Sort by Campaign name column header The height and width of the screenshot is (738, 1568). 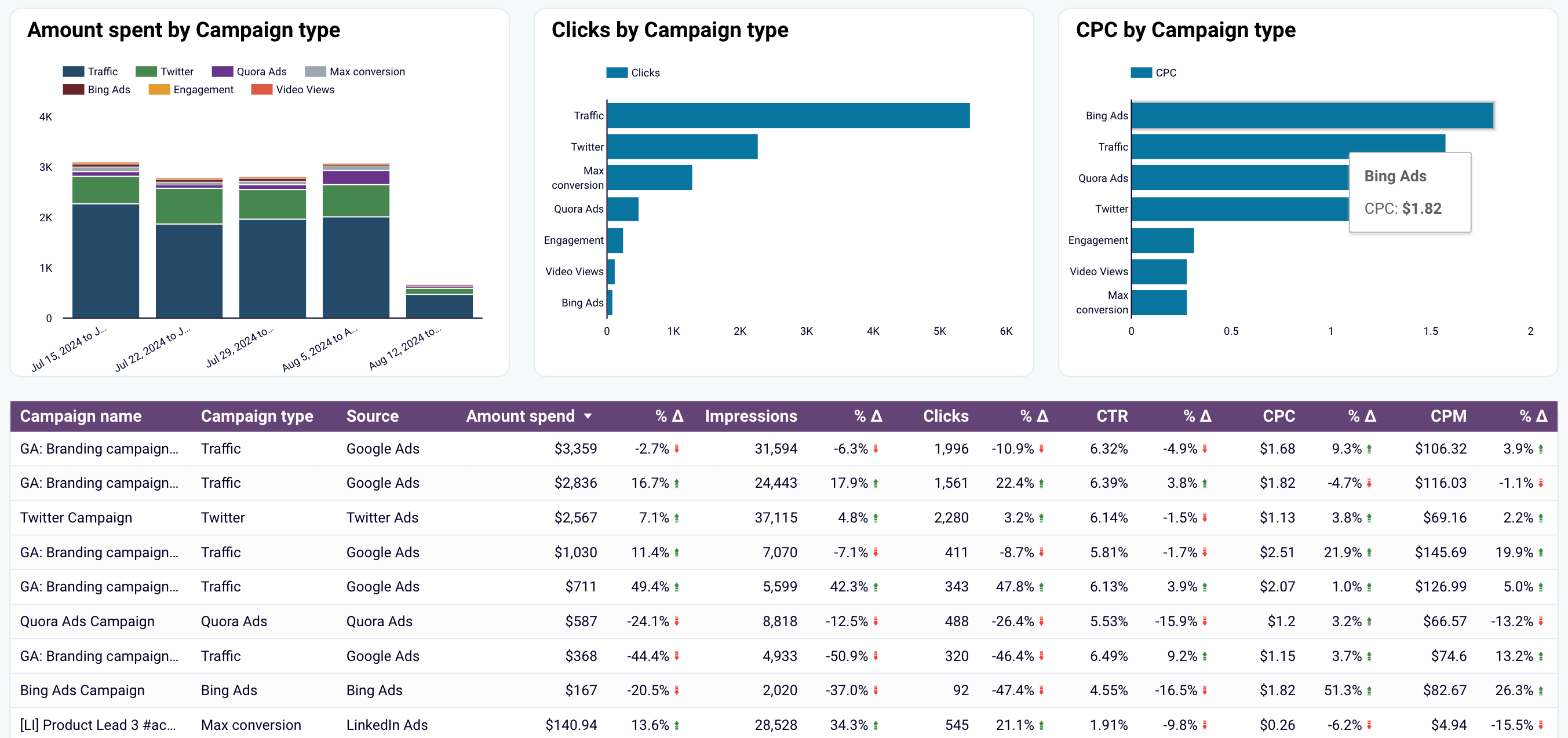(x=81, y=416)
